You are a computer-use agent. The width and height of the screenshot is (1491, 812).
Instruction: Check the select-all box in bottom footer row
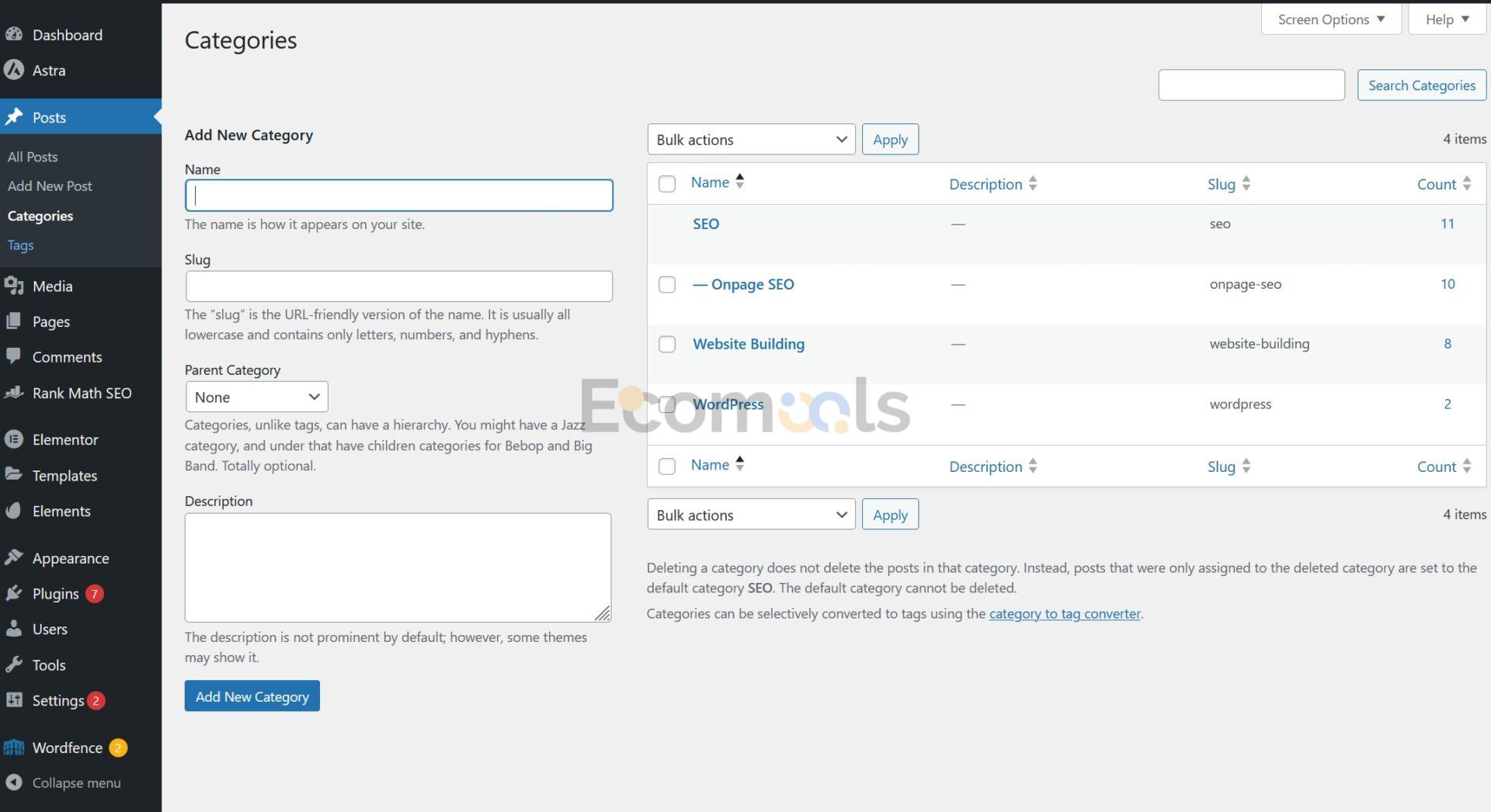point(667,467)
